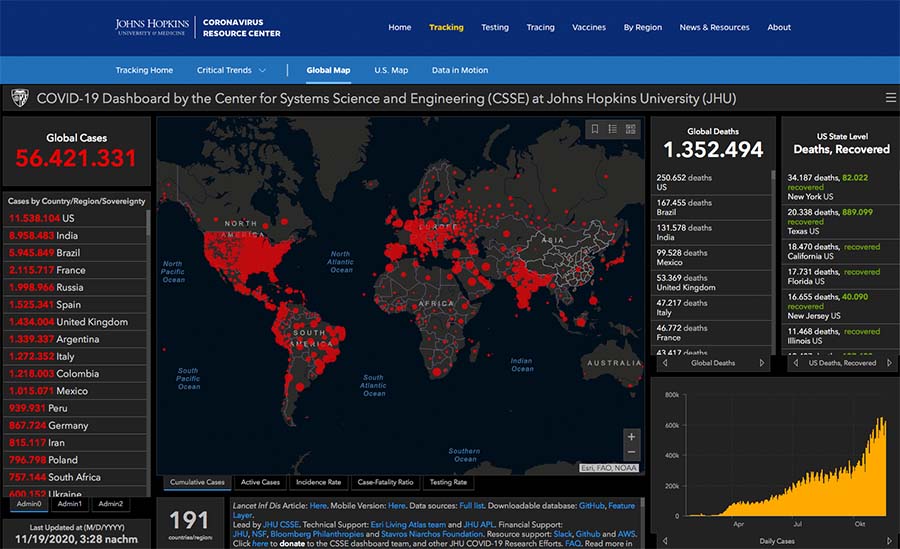Click Italy 47.217 deaths entry
This screenshot has width=900, height=549.
point(712,308)
